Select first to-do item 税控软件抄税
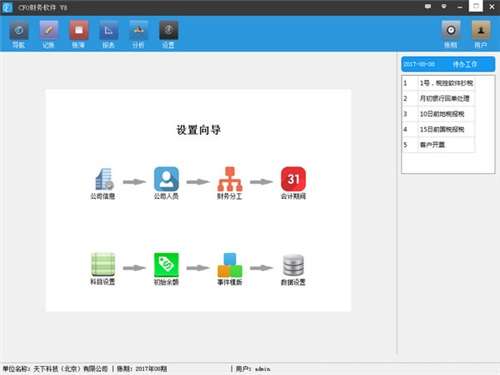Viewport: 500px width, 375px height. pyautogui.click(x=446, y=83)
